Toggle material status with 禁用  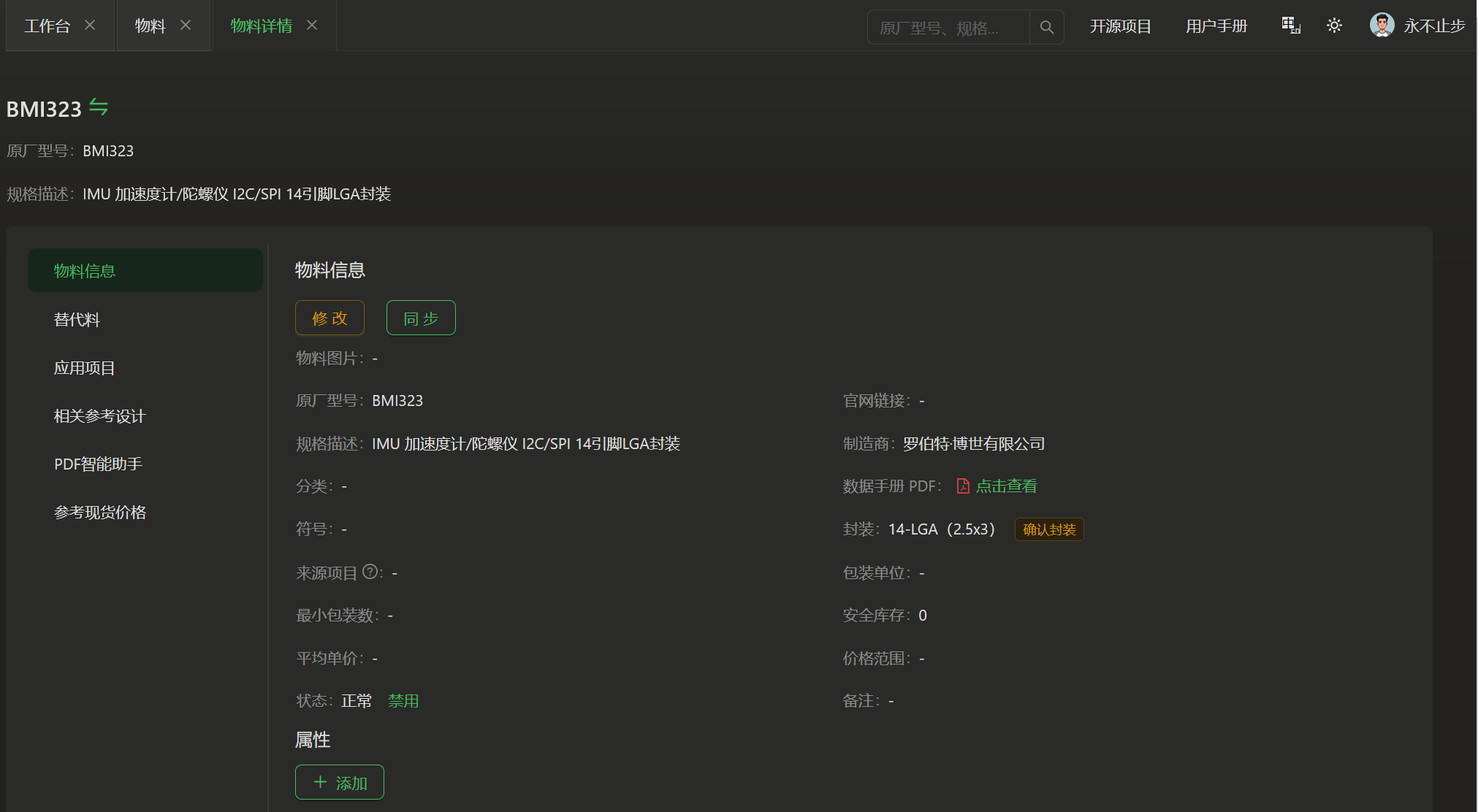pyautogui.click(x=403, y=700)
